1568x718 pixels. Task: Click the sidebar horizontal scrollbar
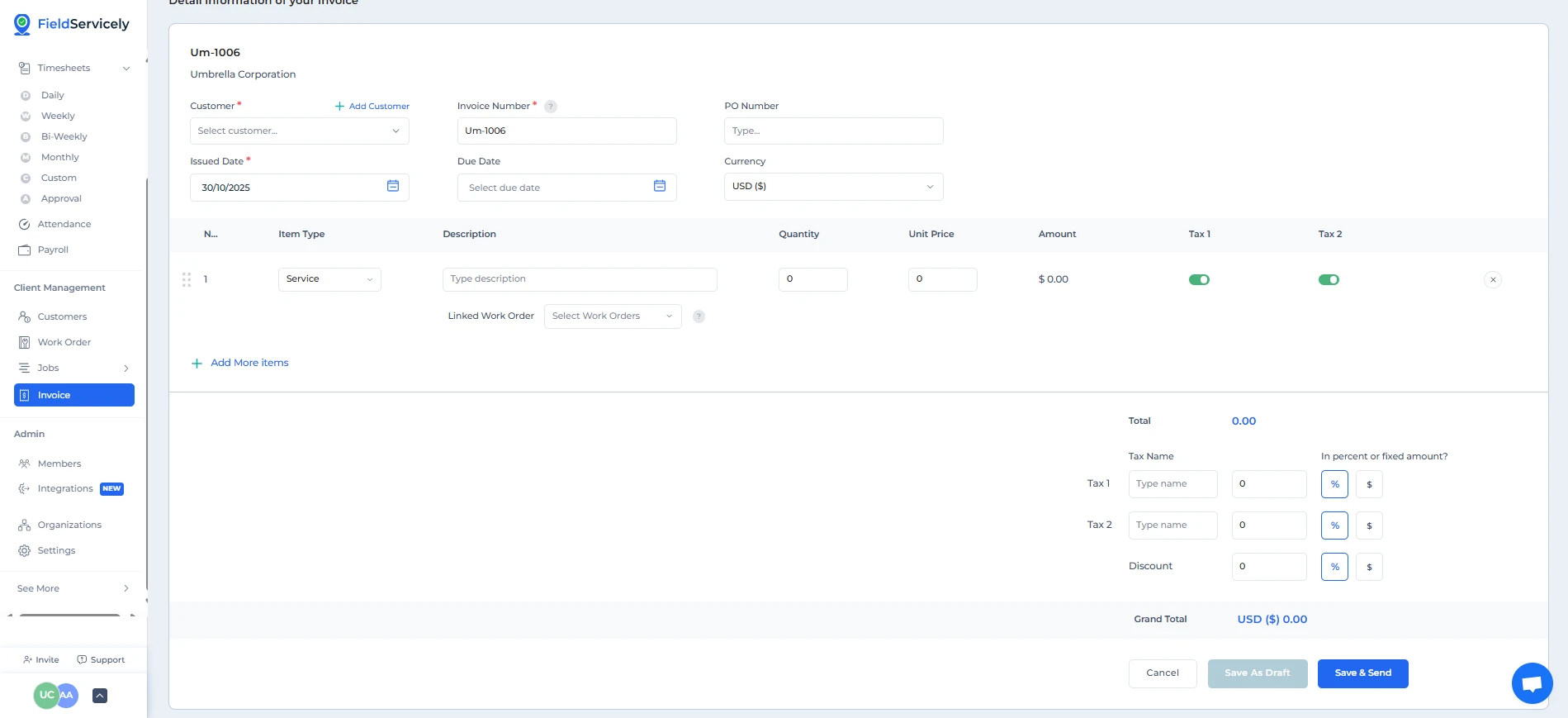pos(70,615)
